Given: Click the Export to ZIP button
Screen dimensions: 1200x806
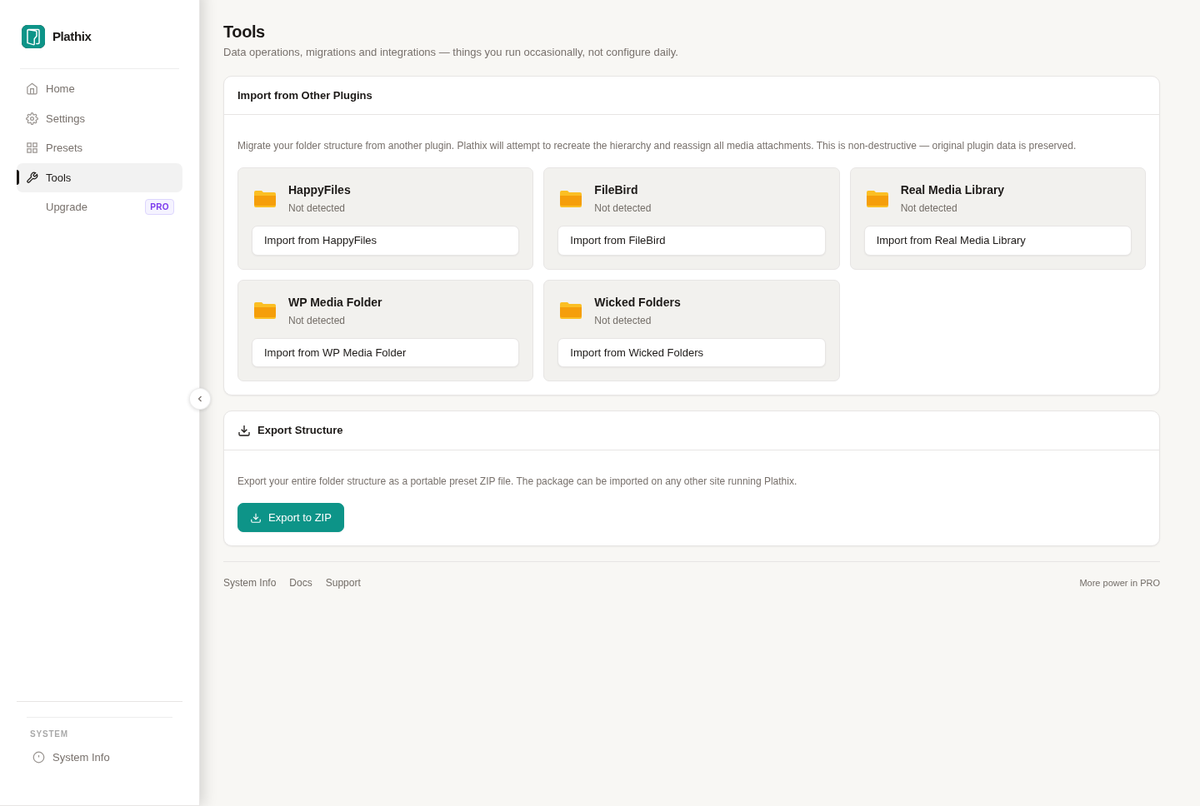Looking at the screenshot, I should (291, 517).
